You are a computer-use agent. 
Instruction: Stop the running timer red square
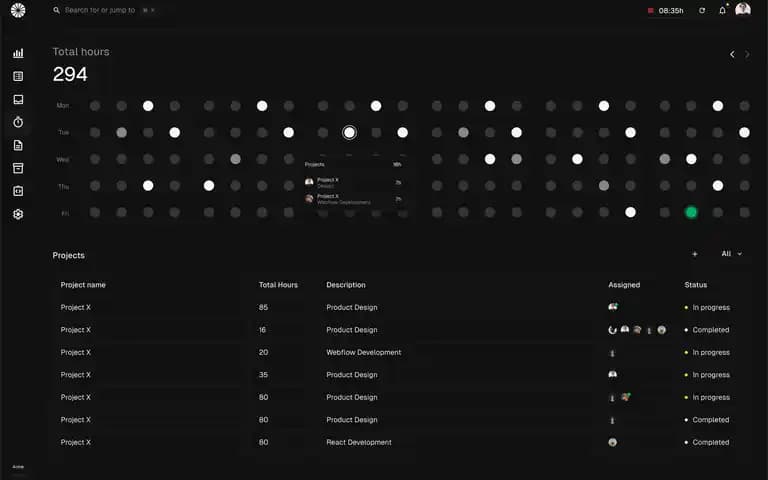click(650, 10)
